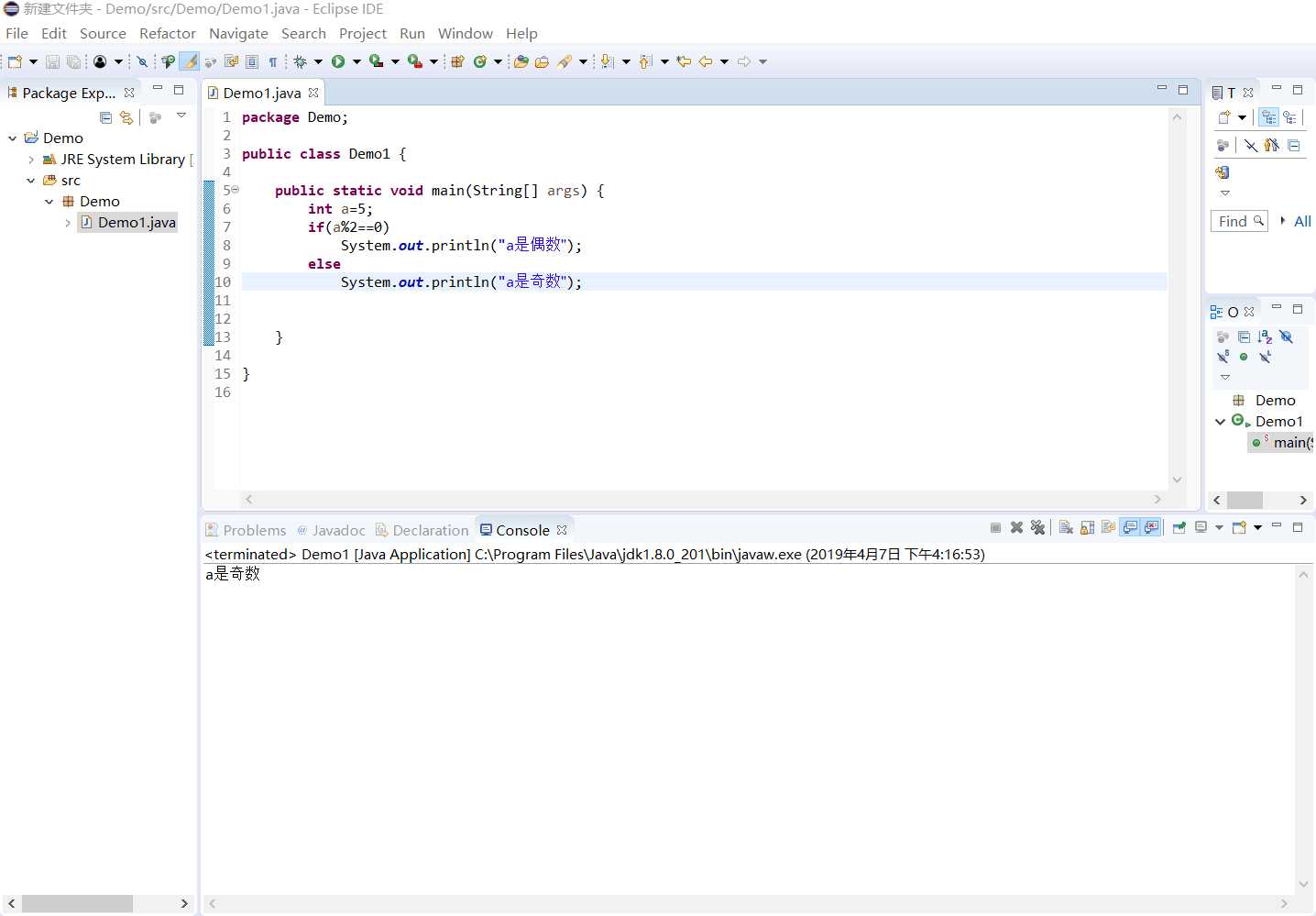The width and height of the screenshot is (1316, 916).
Task: Click Clear Console icon
Action: coord(1066,527)
